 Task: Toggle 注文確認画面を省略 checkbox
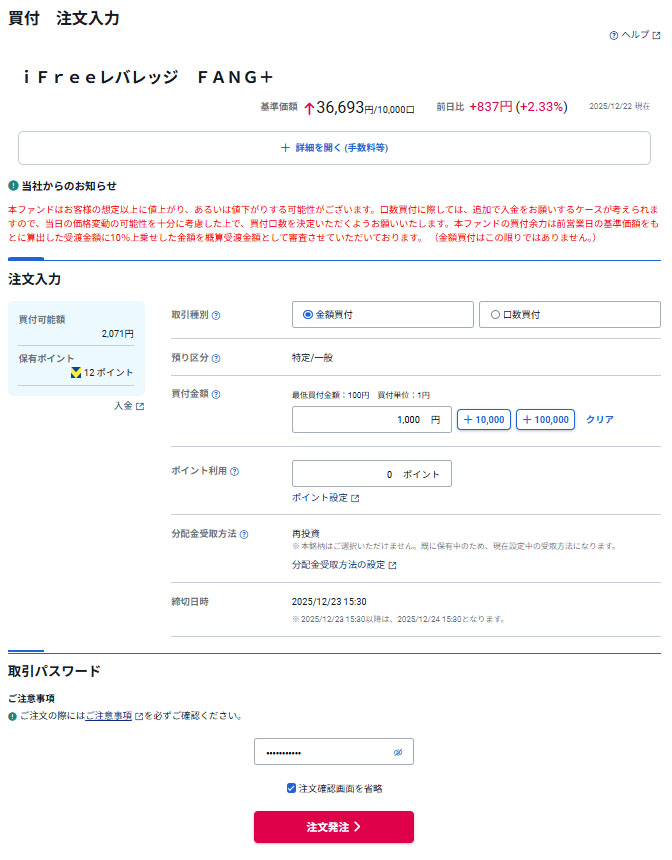point(291,788)
